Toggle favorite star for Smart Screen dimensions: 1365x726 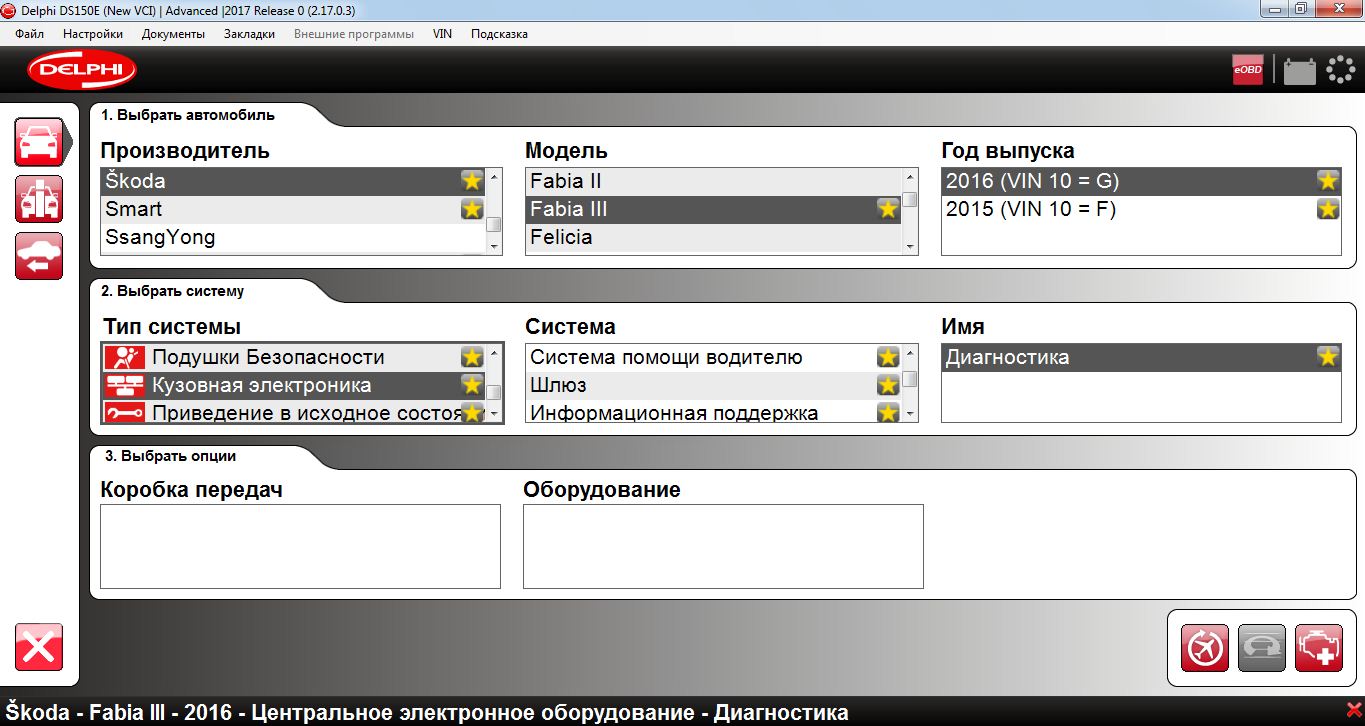[472, 209]
